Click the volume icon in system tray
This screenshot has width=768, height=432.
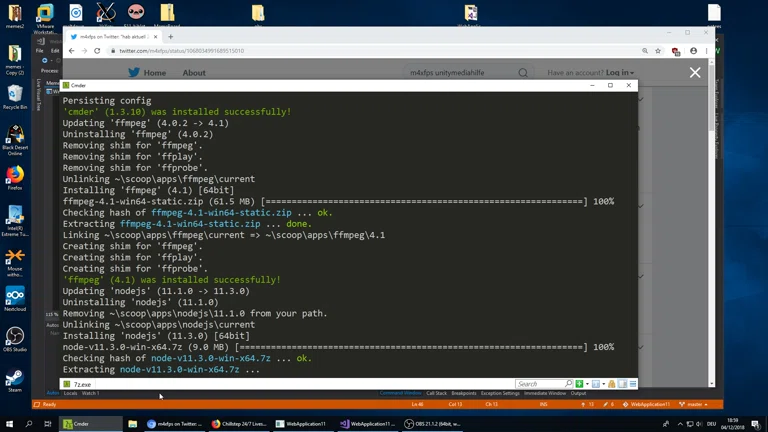click(699, 424)
